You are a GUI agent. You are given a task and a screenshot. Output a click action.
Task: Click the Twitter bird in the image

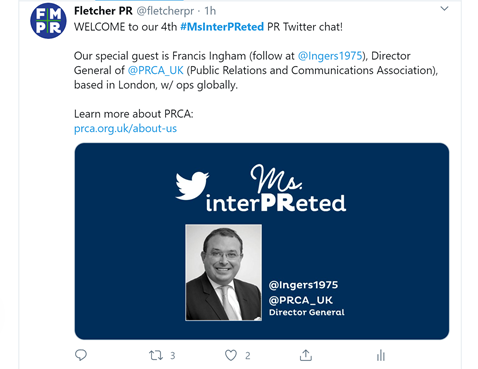click(192, 185)
